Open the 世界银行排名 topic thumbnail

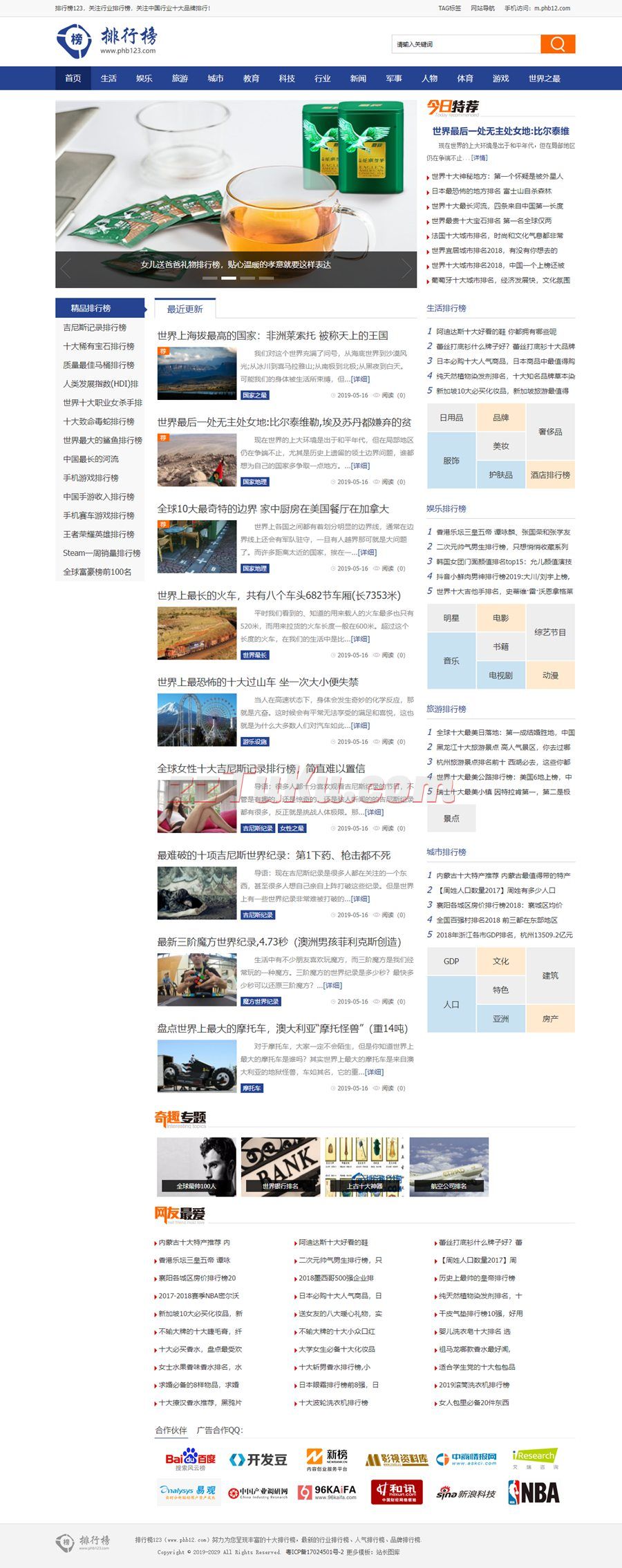[281, 1167]
